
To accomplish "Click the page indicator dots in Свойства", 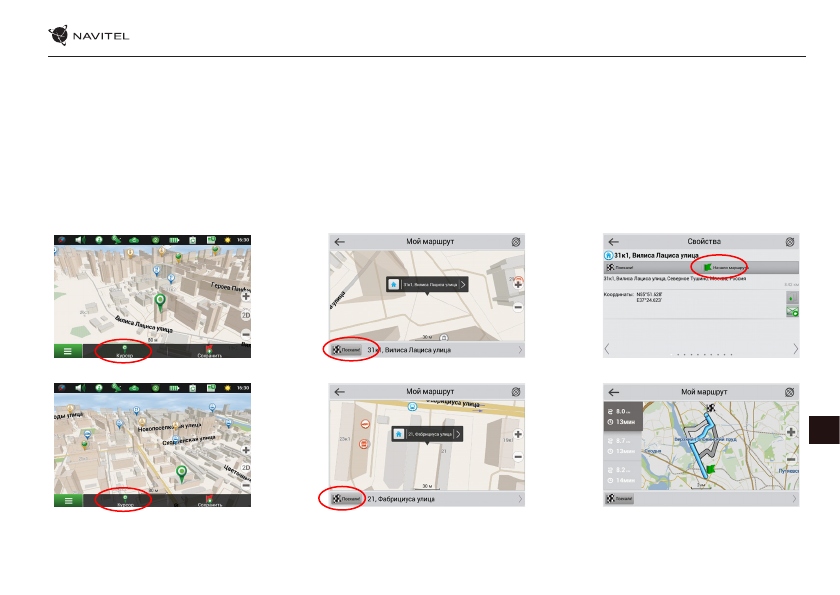I will (x=705, y=354).
